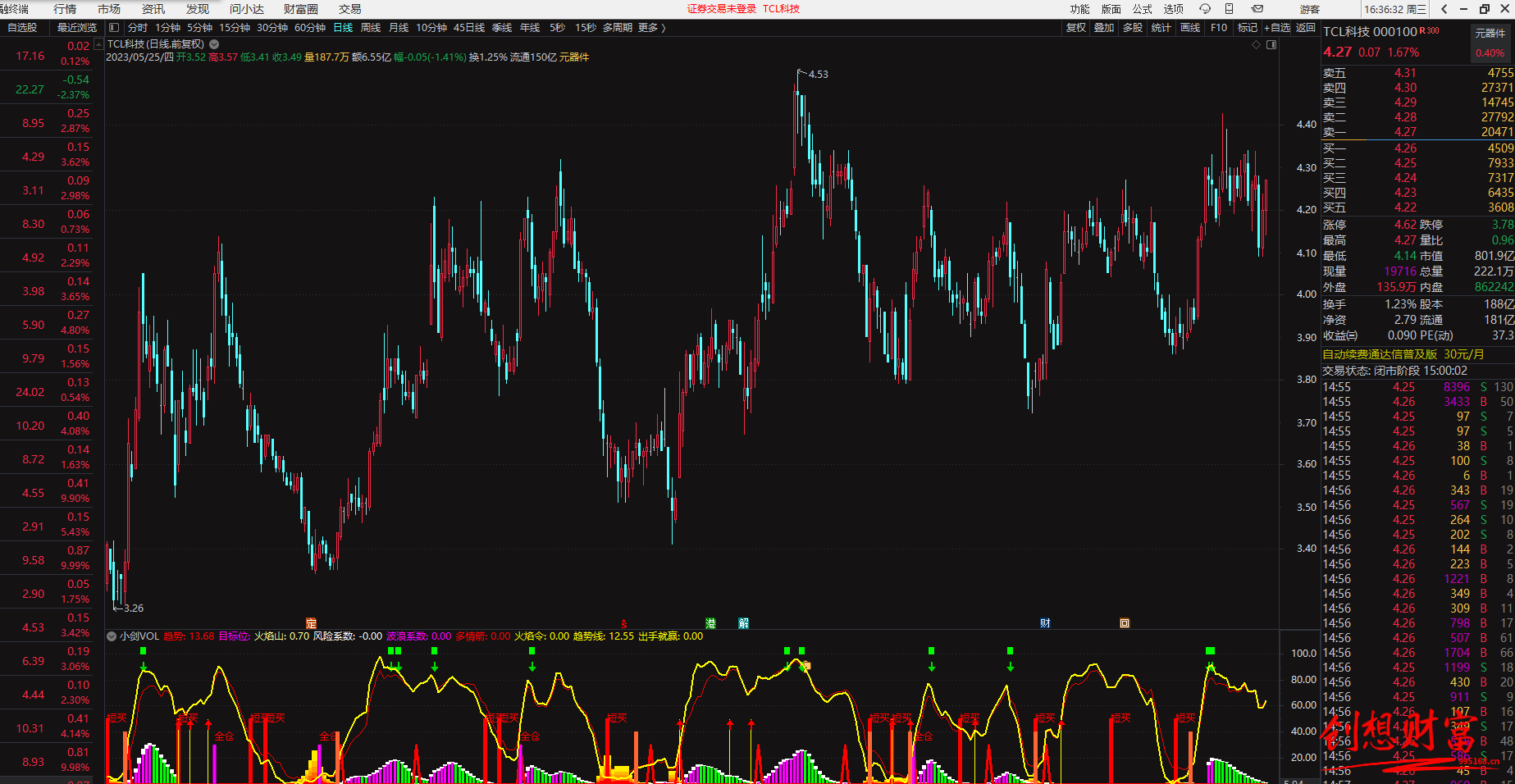Click the 游客 user label
The height and width of the screenshot is (784, 1515).
[1310, 10]
